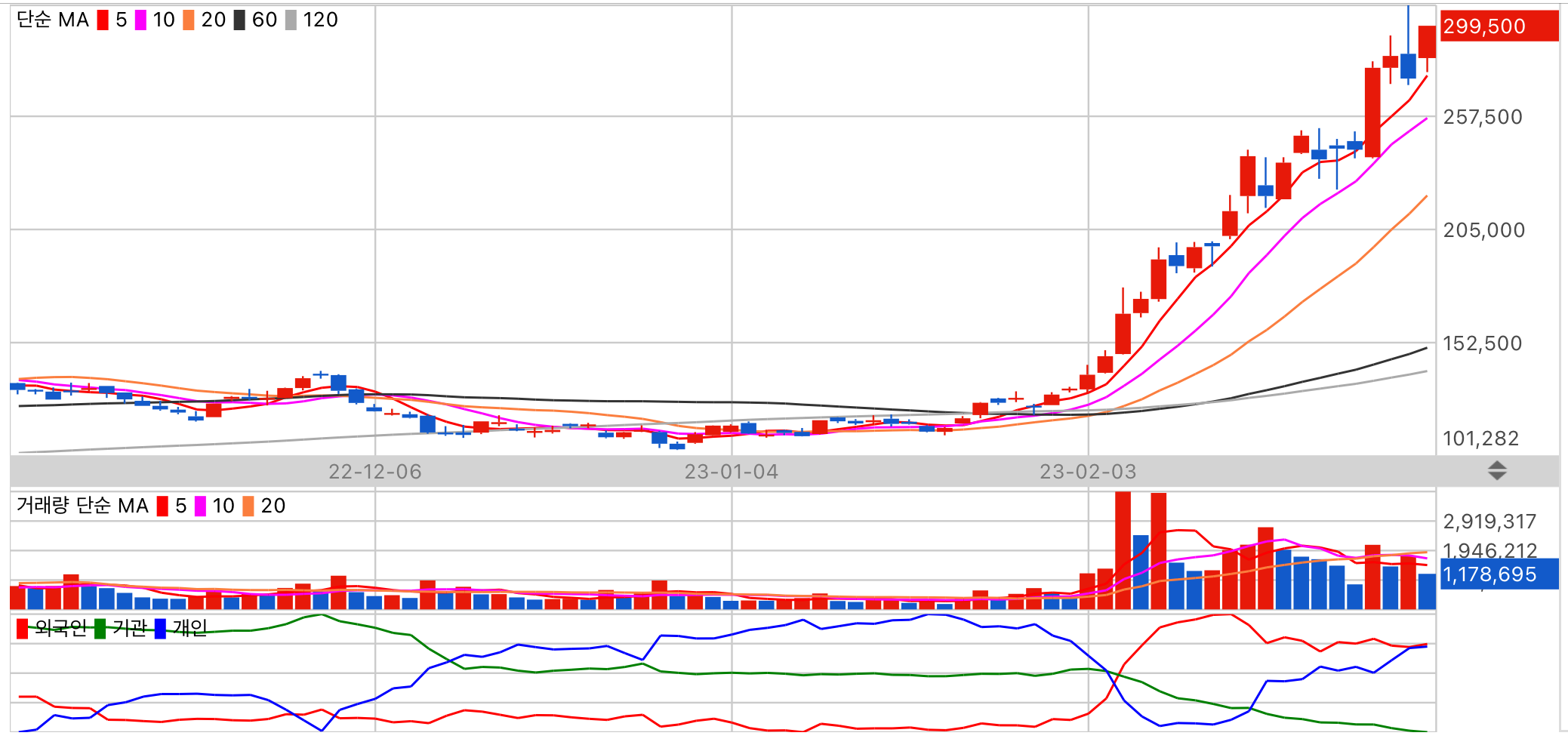Click the 단순 MA label in price chart
Viewport: 1568px width, 745px height.
tap(53, 20)
